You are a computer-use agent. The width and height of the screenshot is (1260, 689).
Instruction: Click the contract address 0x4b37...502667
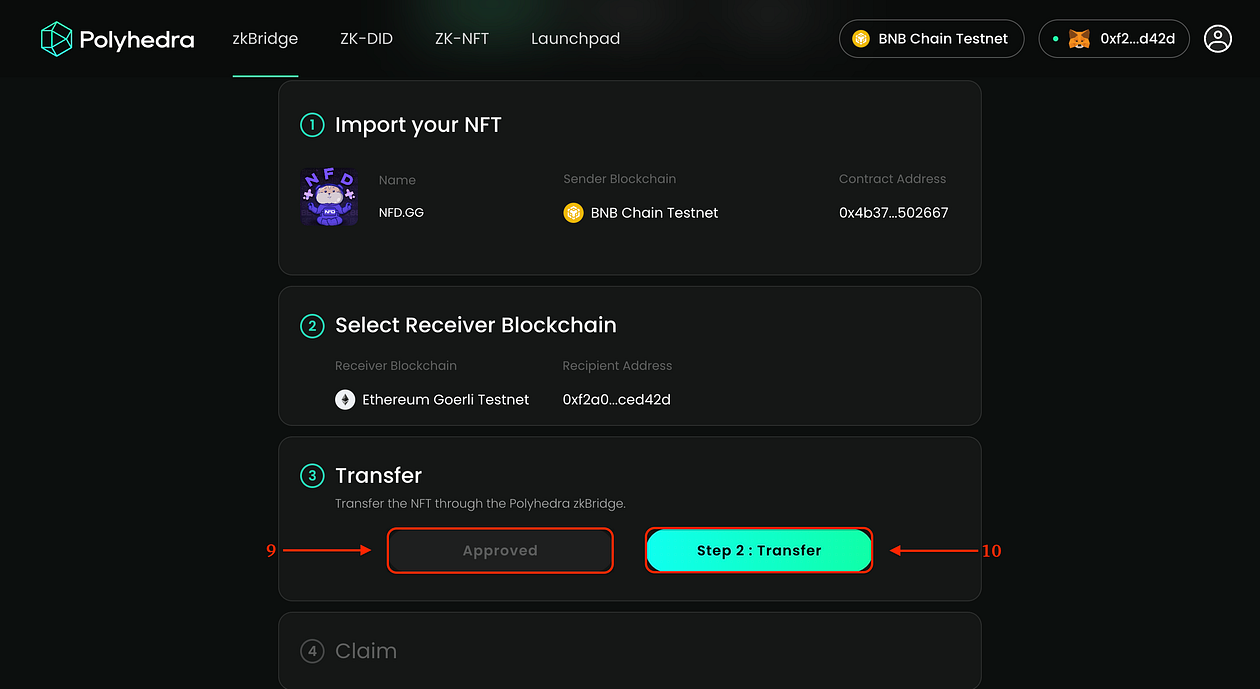(893, 212)
